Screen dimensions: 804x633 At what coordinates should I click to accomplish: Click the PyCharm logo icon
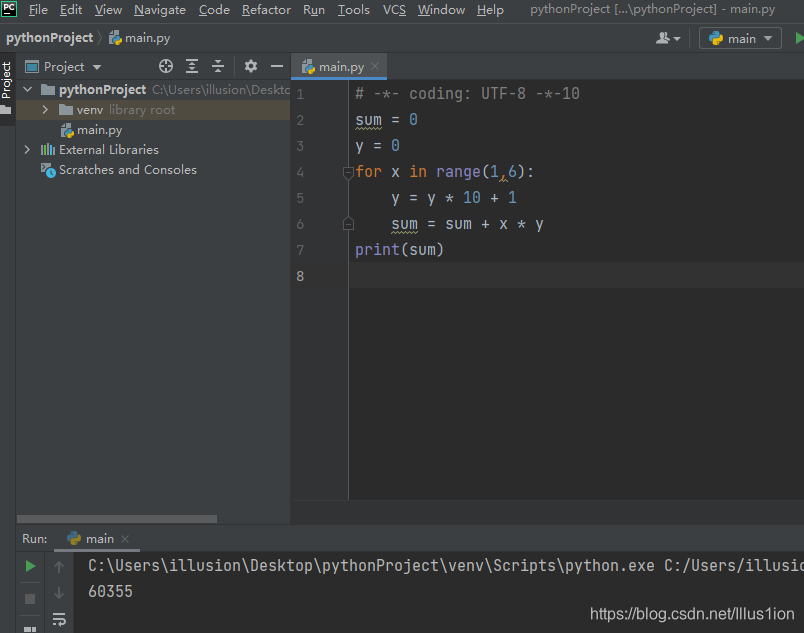click(x=9, y=9)
